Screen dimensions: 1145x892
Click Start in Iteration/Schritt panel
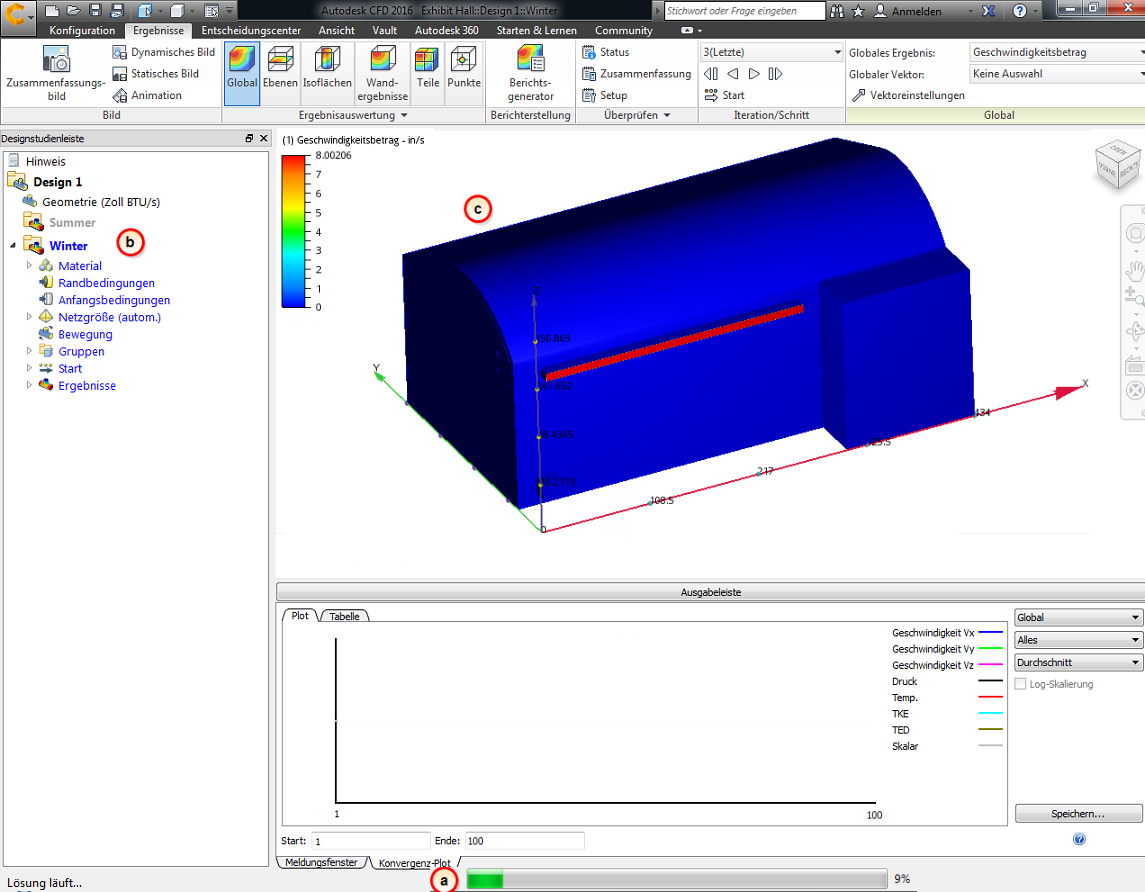(x=724, y=95)
